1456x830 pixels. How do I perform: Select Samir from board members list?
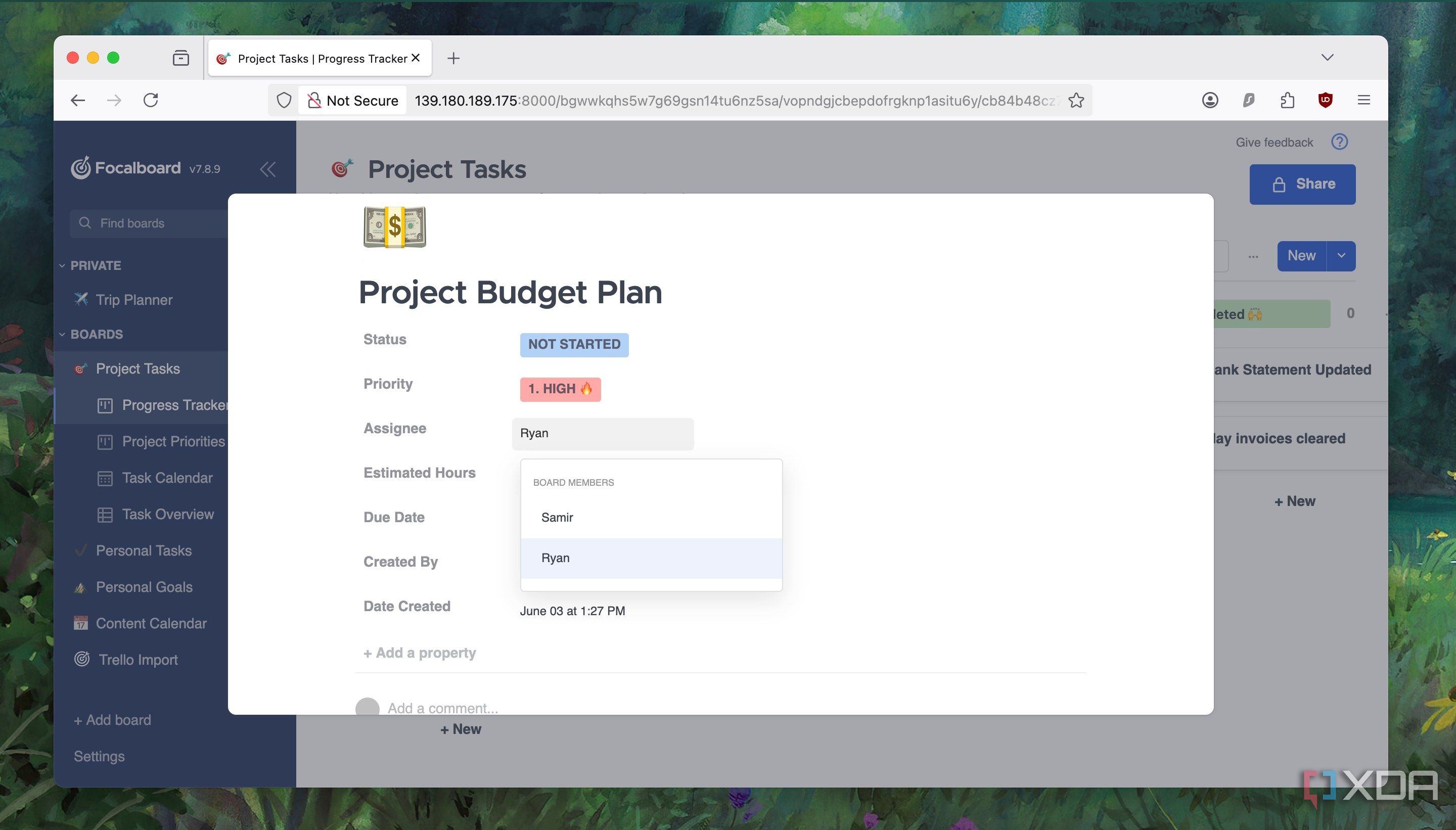point(651,518)
